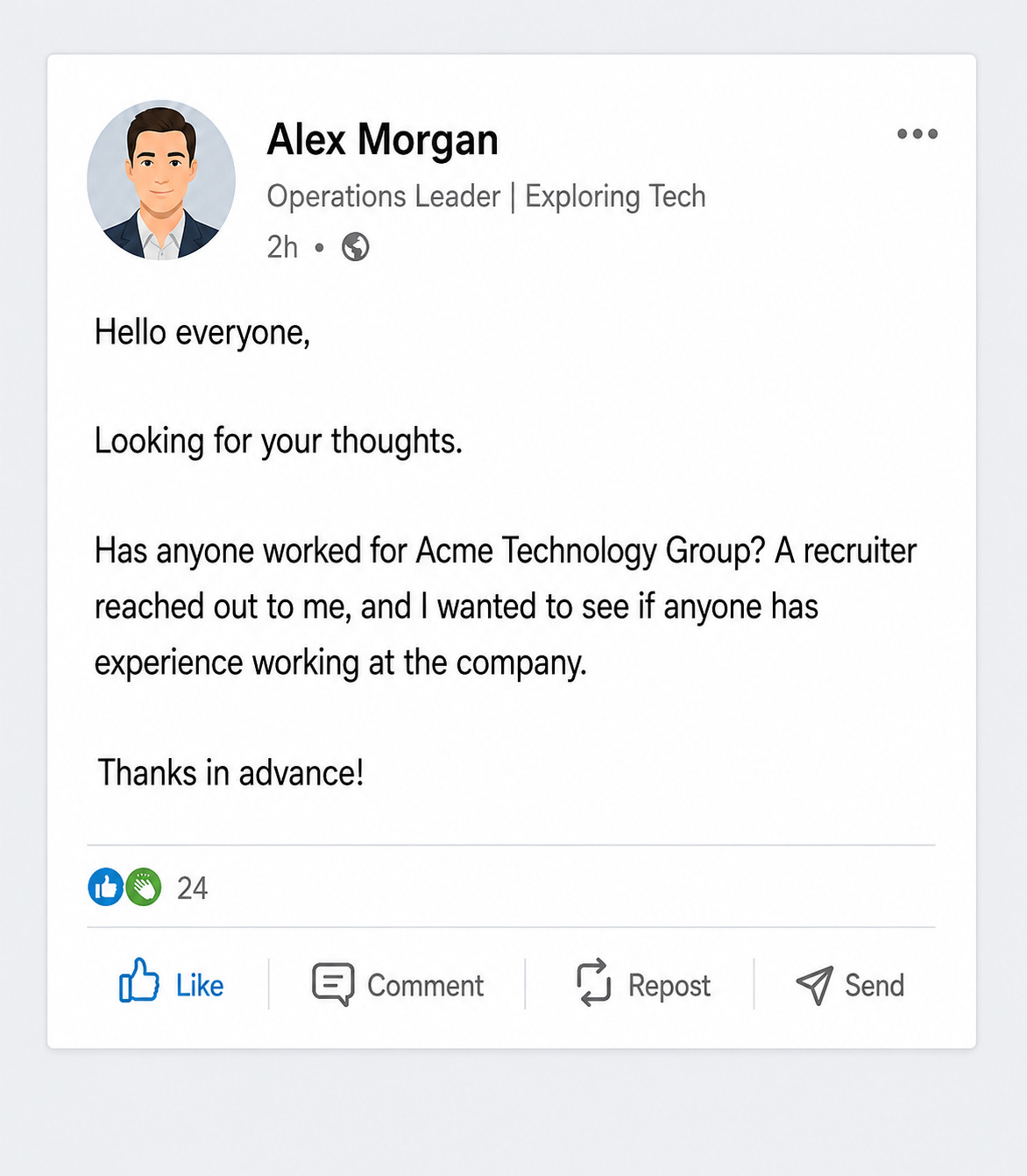Click the Comment speech bubble icon
This screenshot has width=1027, height=1176.
tap(333, 984)
